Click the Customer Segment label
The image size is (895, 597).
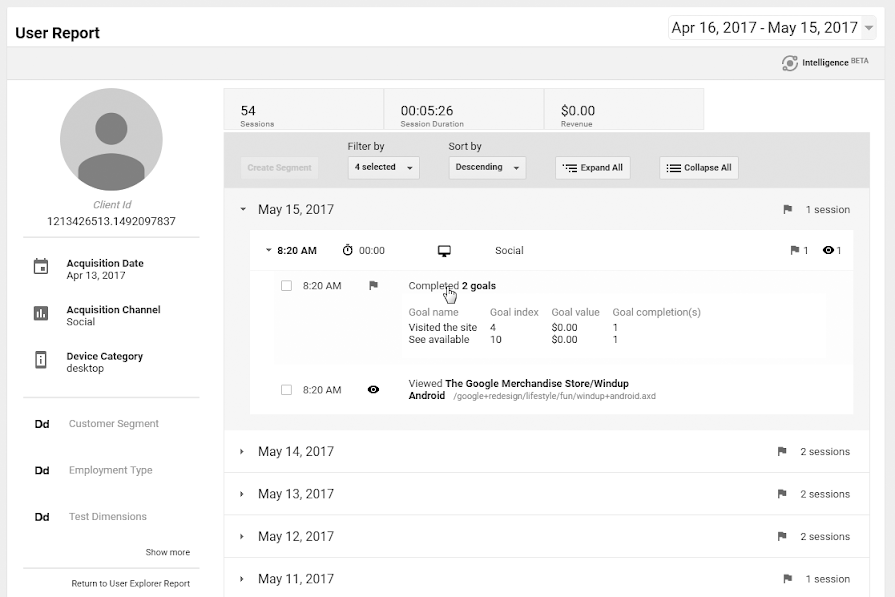[x=114, y=423]
